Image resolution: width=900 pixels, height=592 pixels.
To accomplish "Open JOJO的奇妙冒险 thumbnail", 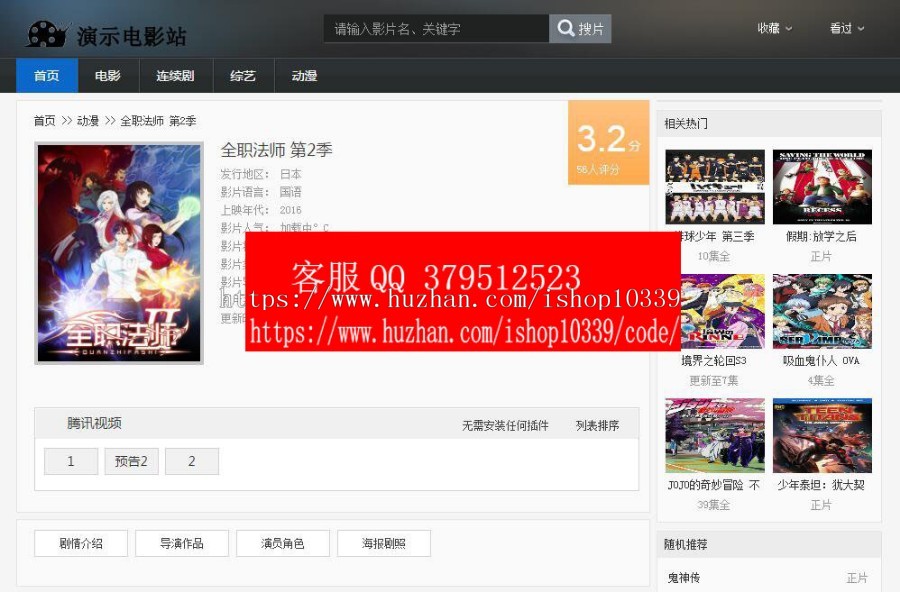I will click(x=715, y=435).
